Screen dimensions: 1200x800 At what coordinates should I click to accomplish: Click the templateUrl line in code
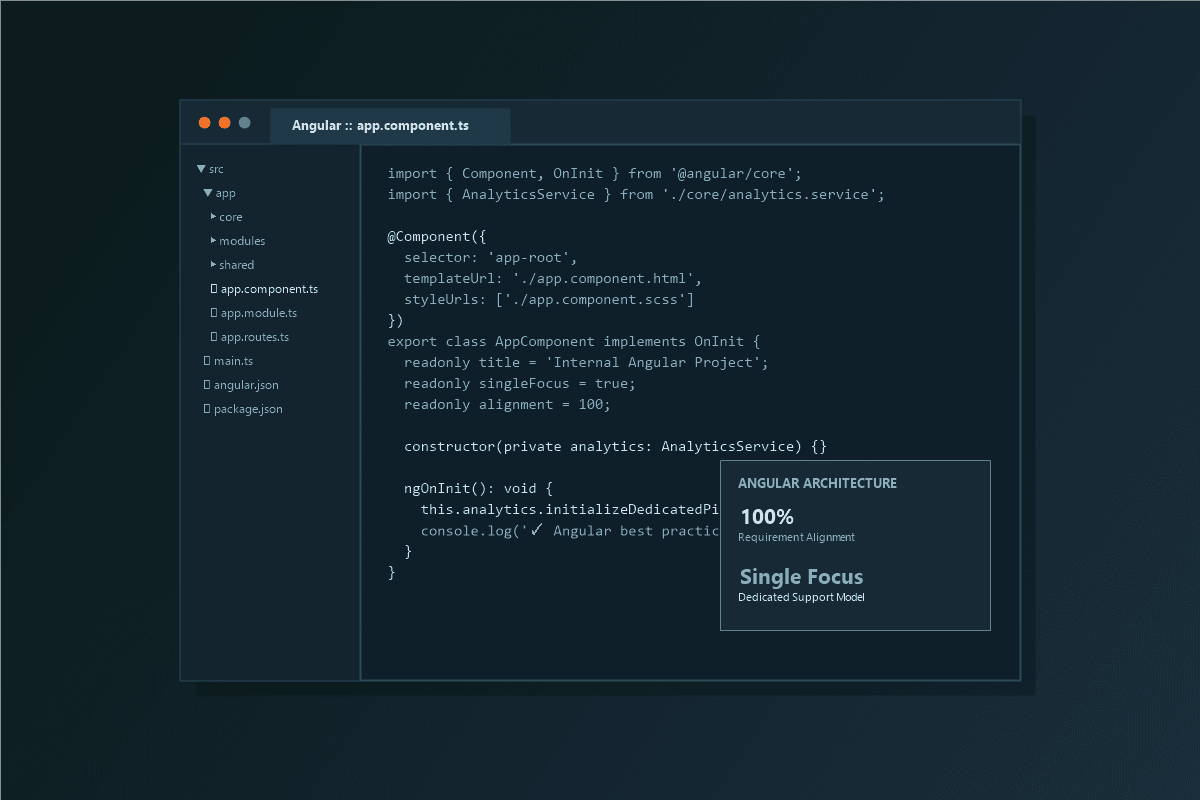click(553, 278)
